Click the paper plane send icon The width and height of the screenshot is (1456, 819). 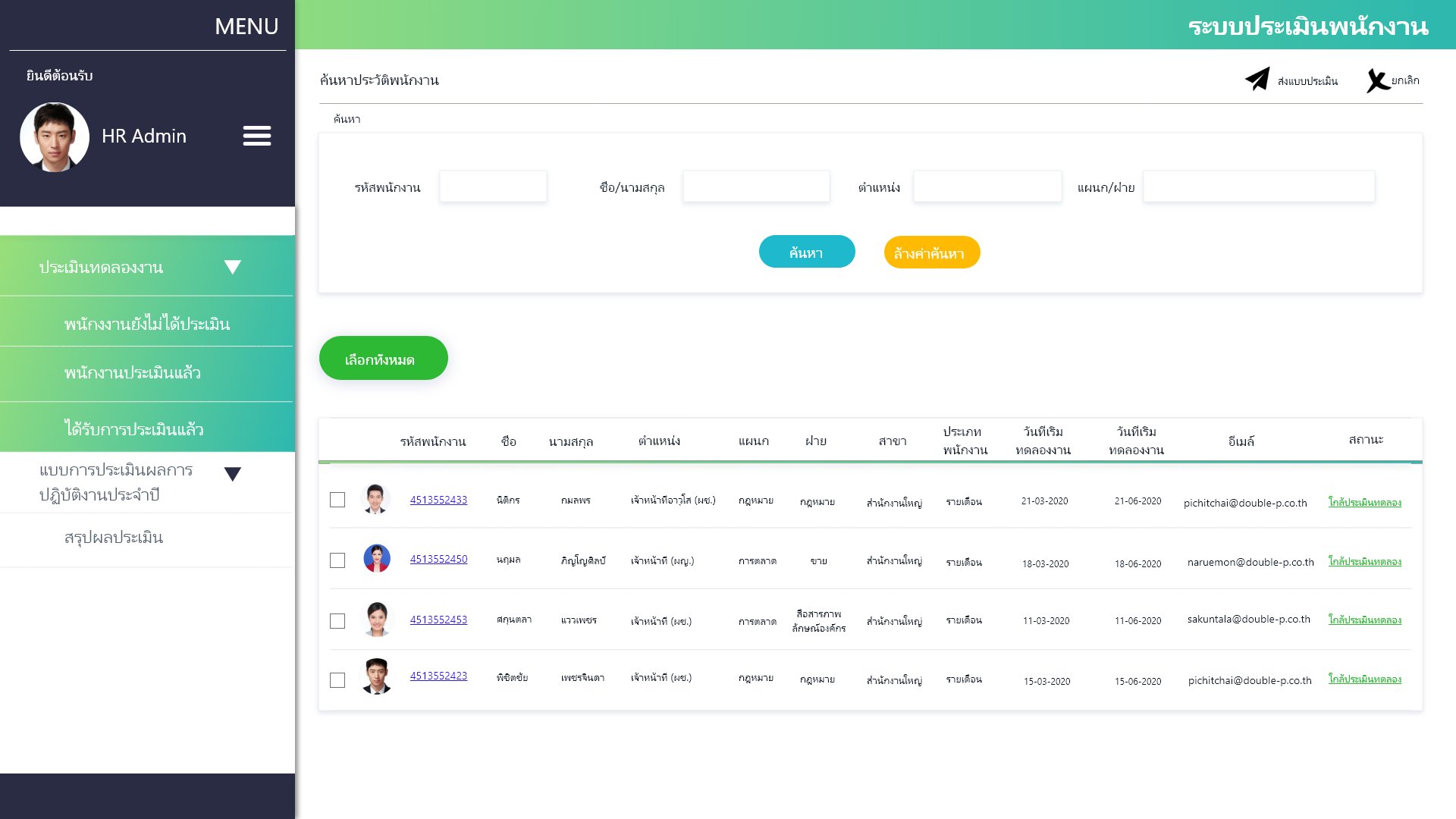1257,79
